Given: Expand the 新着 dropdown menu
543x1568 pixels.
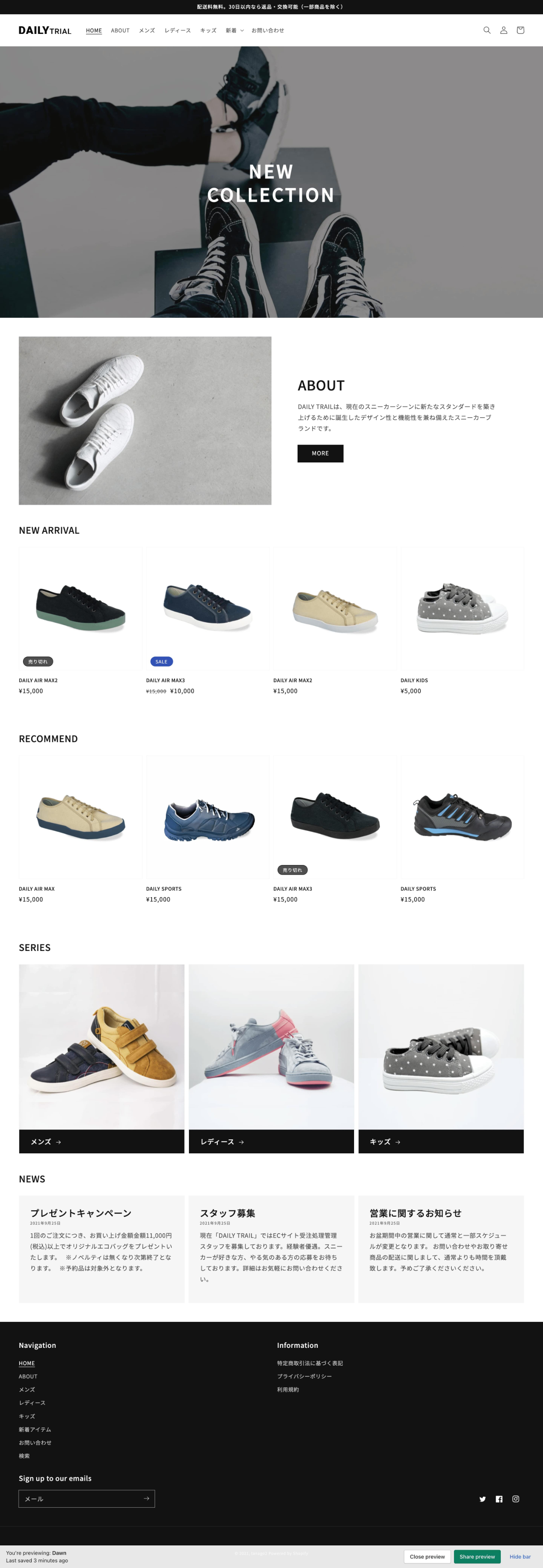Looking at the screenshot, I should (x=235, y=30).
